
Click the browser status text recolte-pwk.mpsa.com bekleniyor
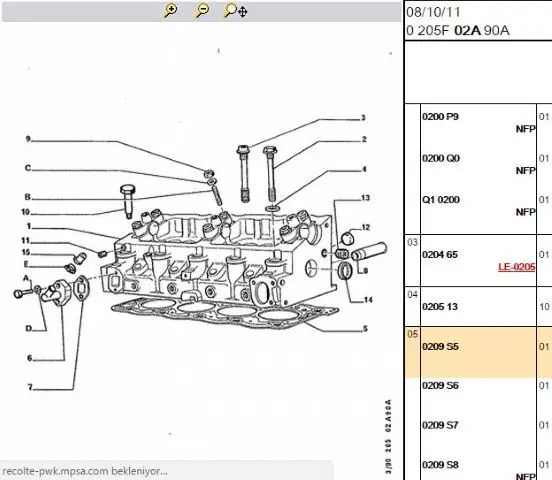(x=85, y=471)
